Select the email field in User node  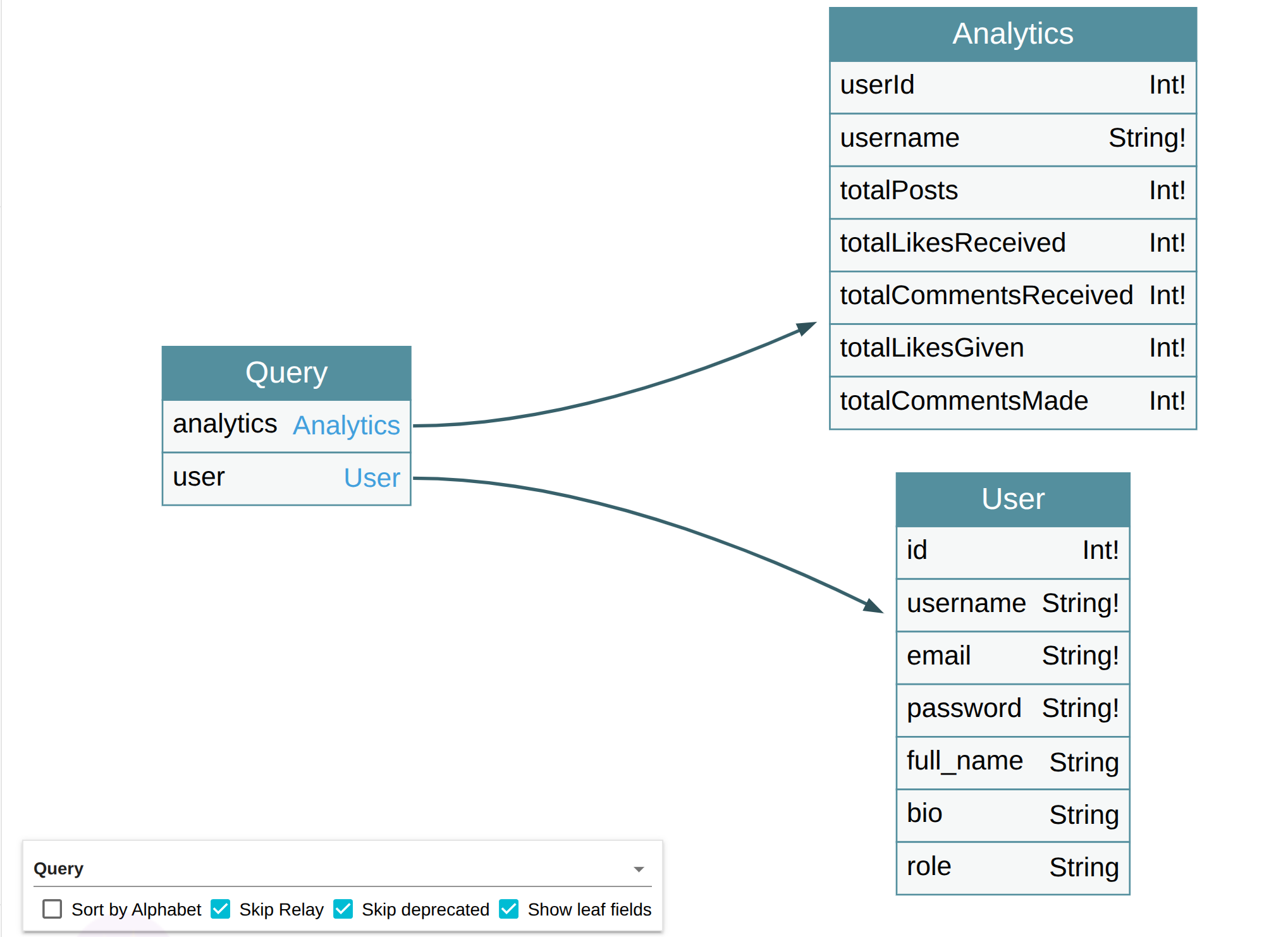[x=1012, y=656]
